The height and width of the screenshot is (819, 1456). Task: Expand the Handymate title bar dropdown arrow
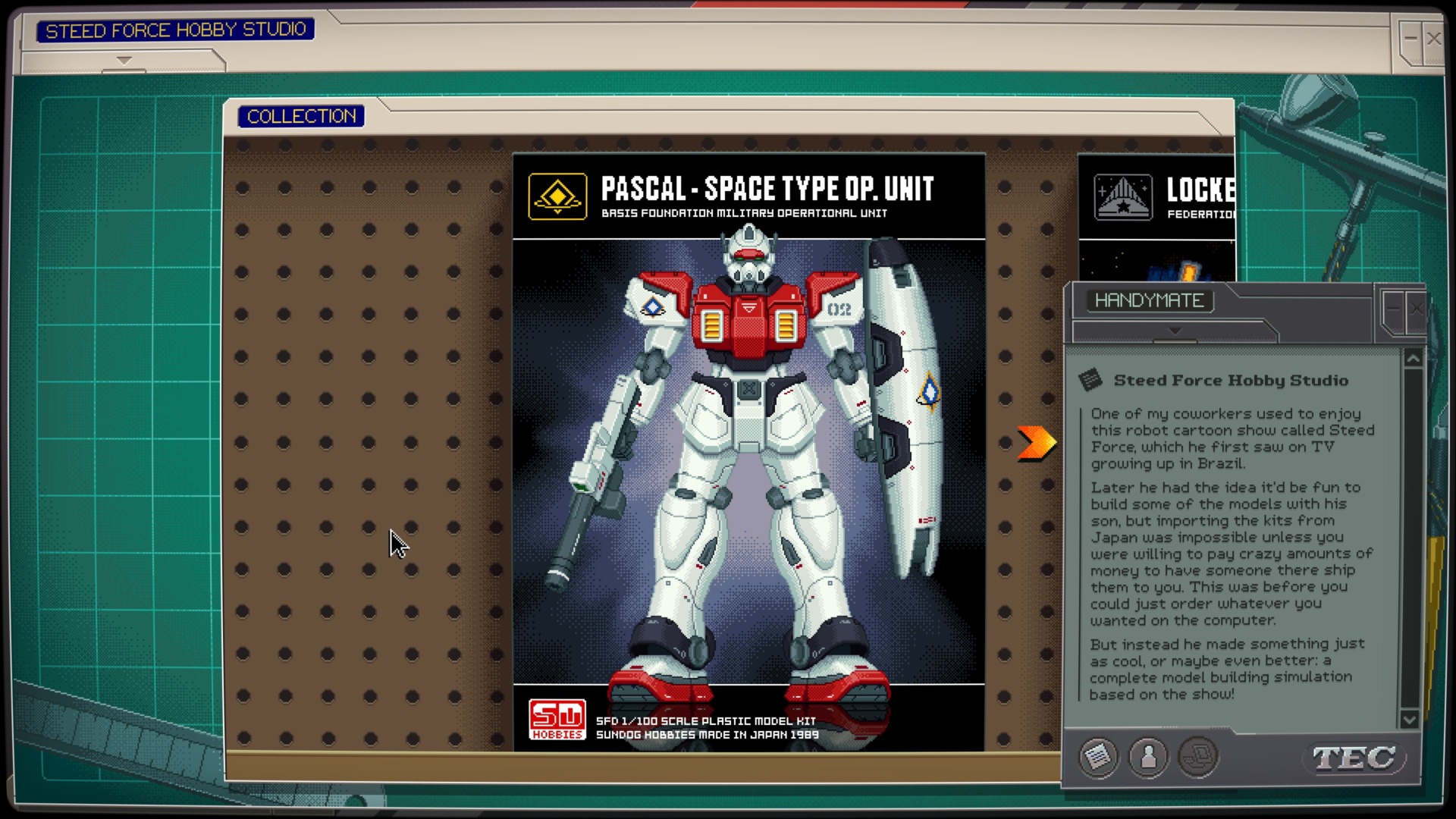1175,331
